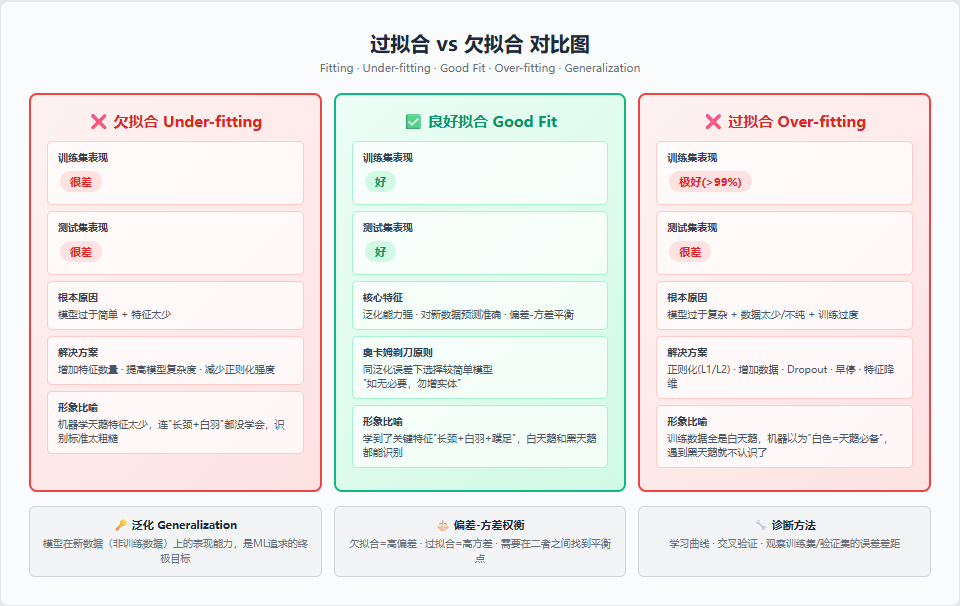
Task: Click 训练集表现 label in Good Fit column
Action: pos(388,158)
